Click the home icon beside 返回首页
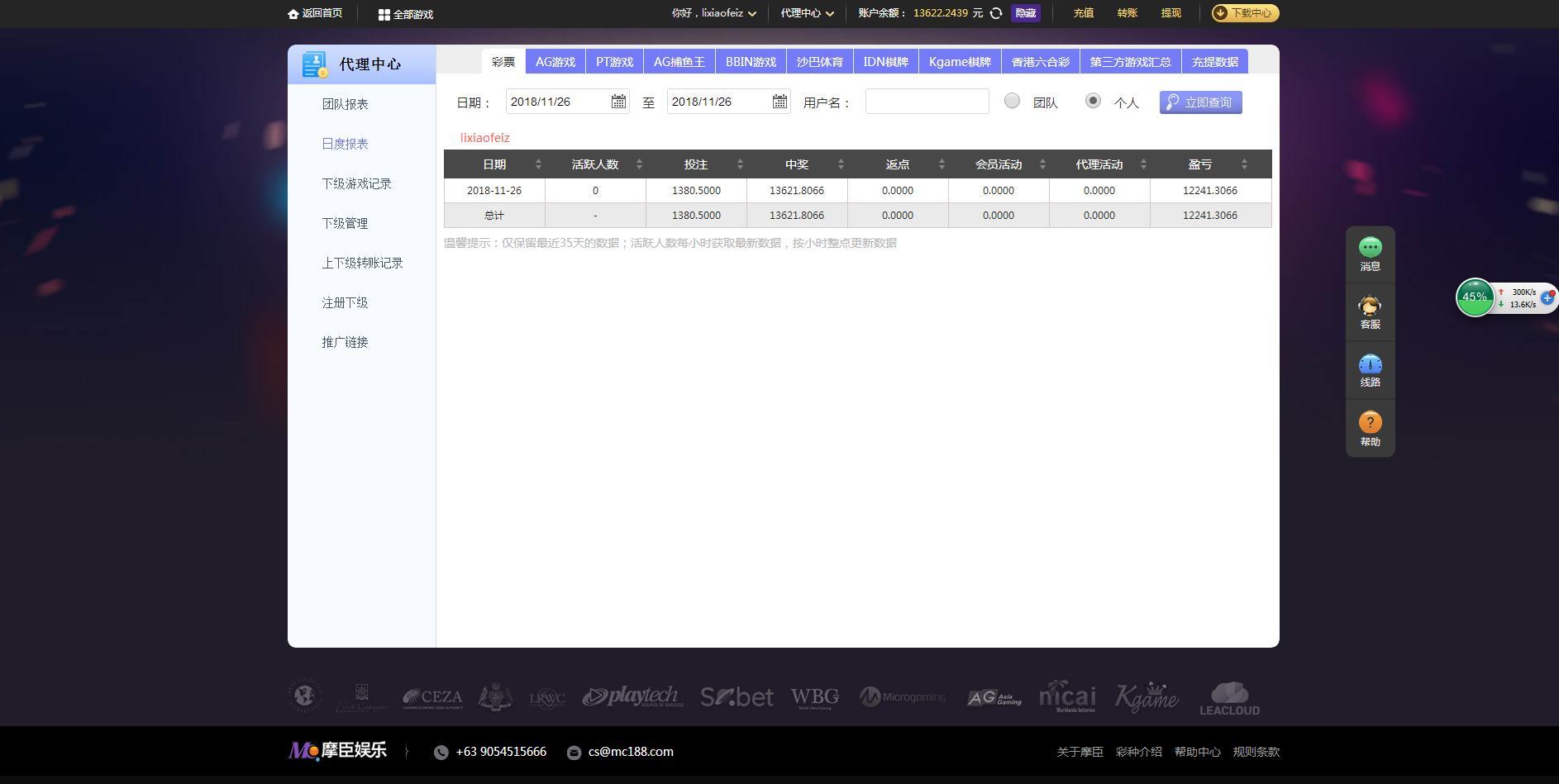Image resolution: width=1559 pixels, height=784 pixels. click(293, 14)
